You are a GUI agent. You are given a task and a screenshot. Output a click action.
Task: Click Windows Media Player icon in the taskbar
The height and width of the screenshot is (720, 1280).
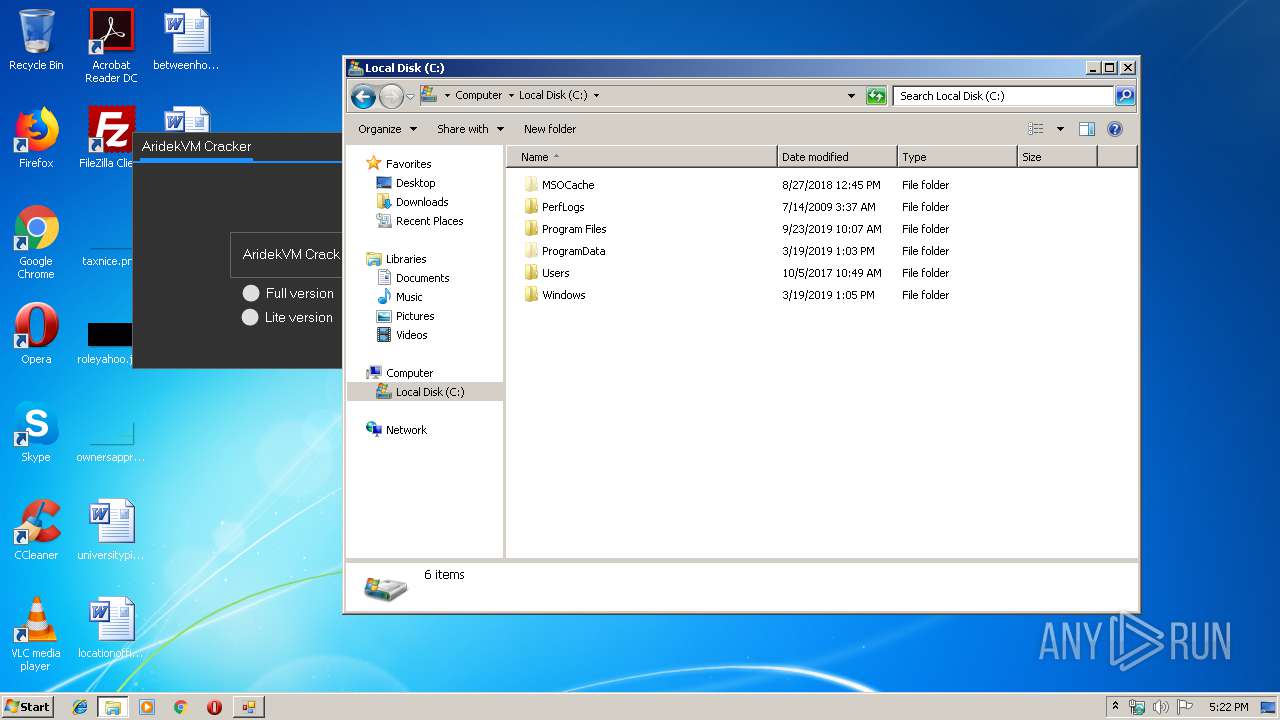147,707
